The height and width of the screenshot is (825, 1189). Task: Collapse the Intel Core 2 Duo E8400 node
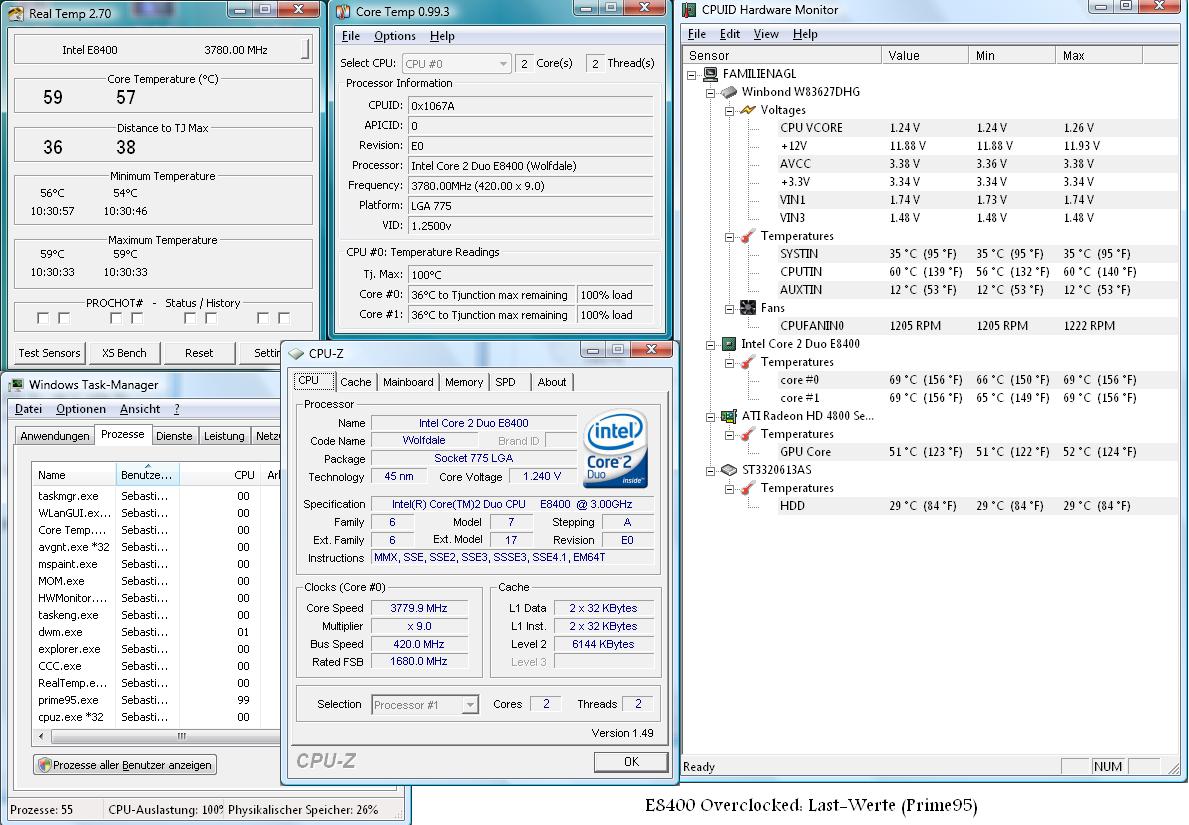tap(711, 344)
